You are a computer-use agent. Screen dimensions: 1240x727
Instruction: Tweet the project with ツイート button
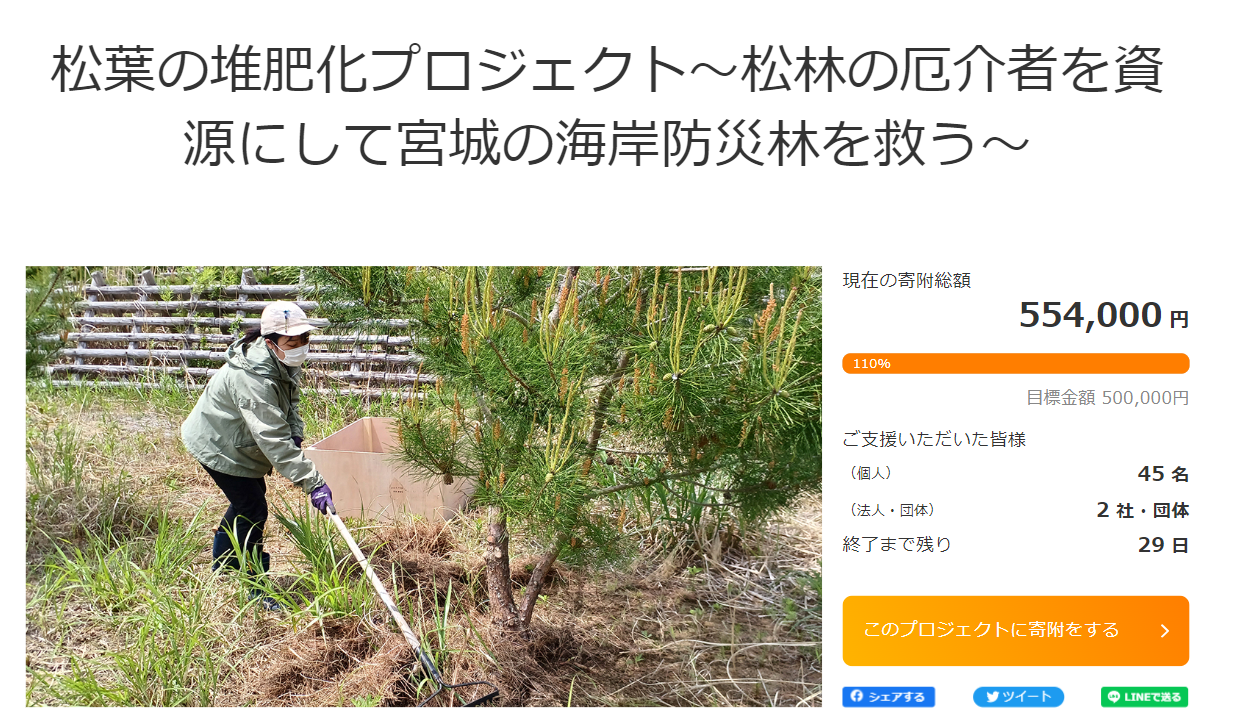click(x=1018, y=697)
